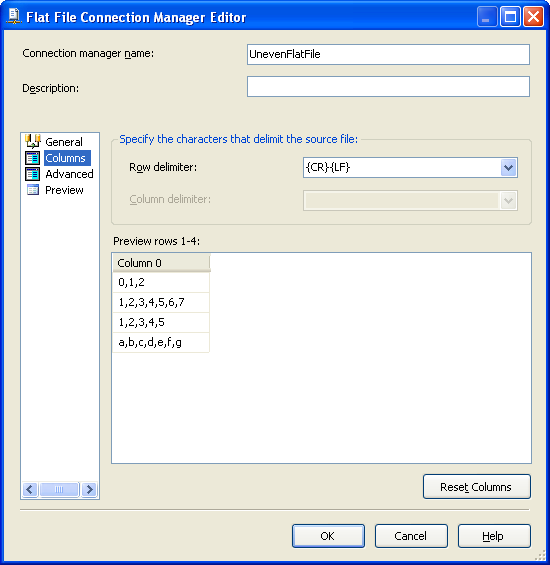Click the title bar document icon
The height and width of the screenshot is (565, 550).
[x=14, y=17]
